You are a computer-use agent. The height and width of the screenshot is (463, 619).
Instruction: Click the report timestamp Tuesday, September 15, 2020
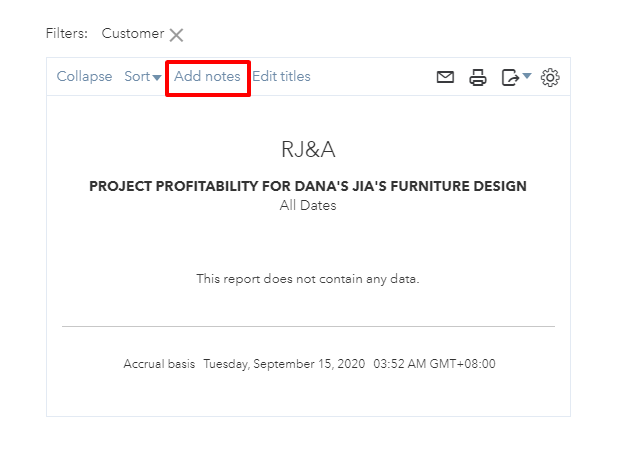pyautogui.click(x=284, y=364)
